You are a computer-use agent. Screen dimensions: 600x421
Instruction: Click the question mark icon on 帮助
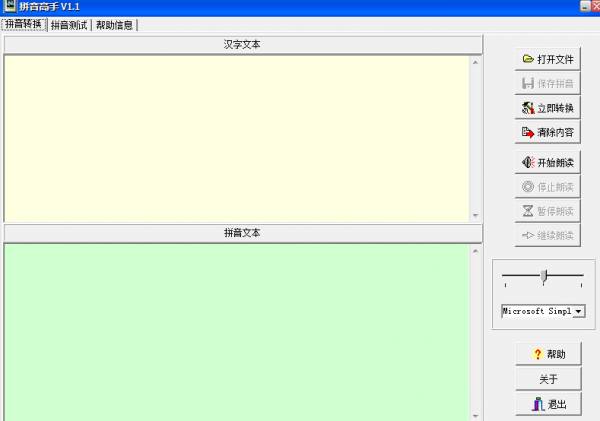point(538,354)
